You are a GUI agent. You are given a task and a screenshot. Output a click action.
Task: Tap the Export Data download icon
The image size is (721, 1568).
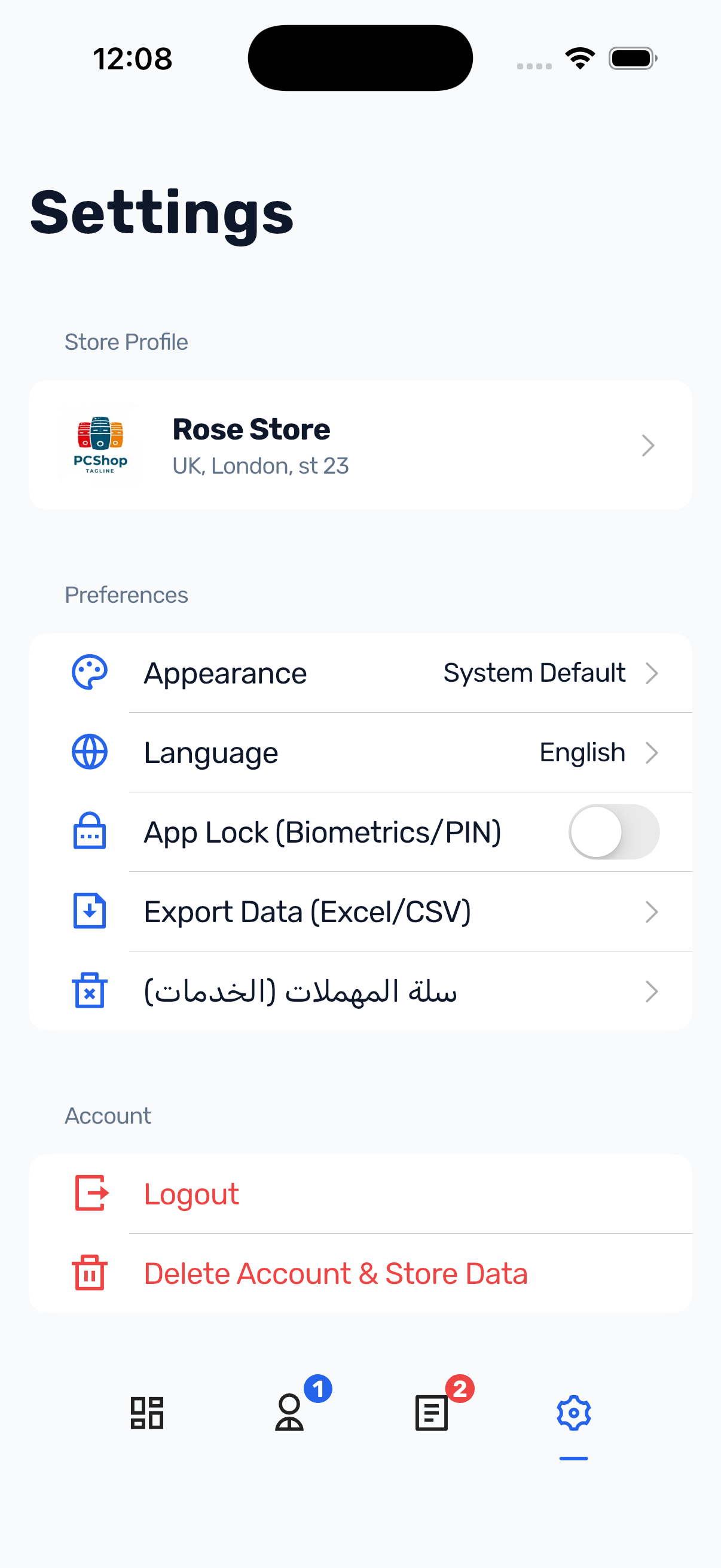(90, 911)
